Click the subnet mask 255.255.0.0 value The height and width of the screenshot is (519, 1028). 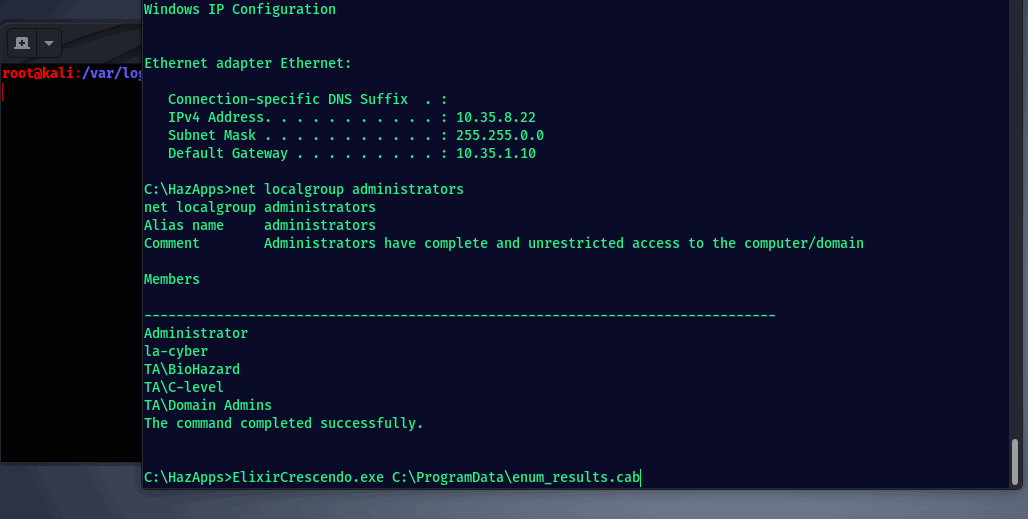pyautogui.click(x=499, y=135)
